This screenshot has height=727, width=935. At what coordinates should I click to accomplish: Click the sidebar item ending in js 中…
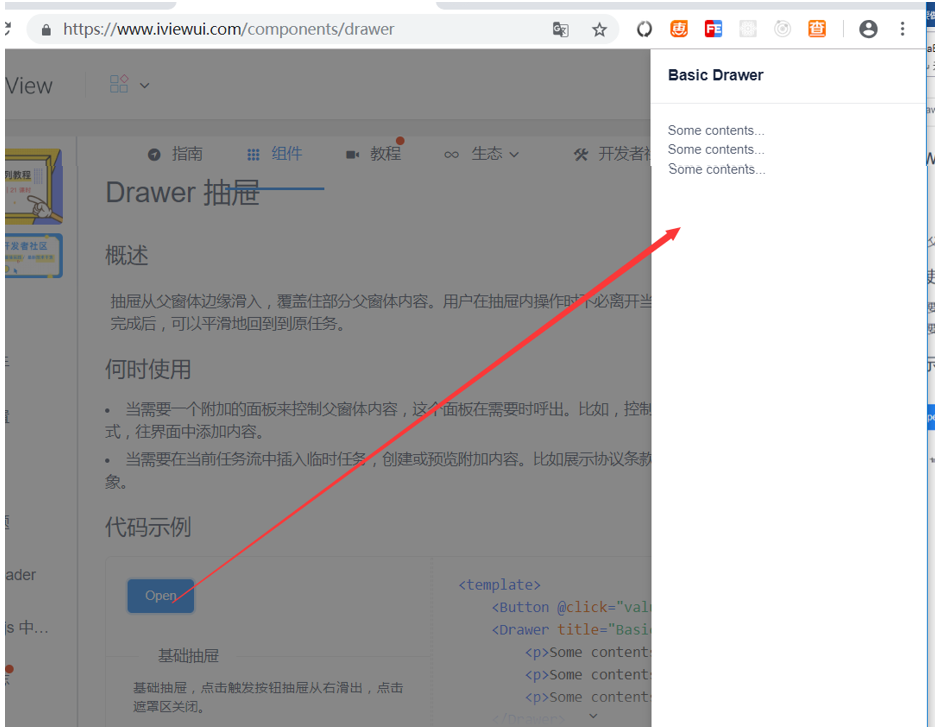coord(27,628)
